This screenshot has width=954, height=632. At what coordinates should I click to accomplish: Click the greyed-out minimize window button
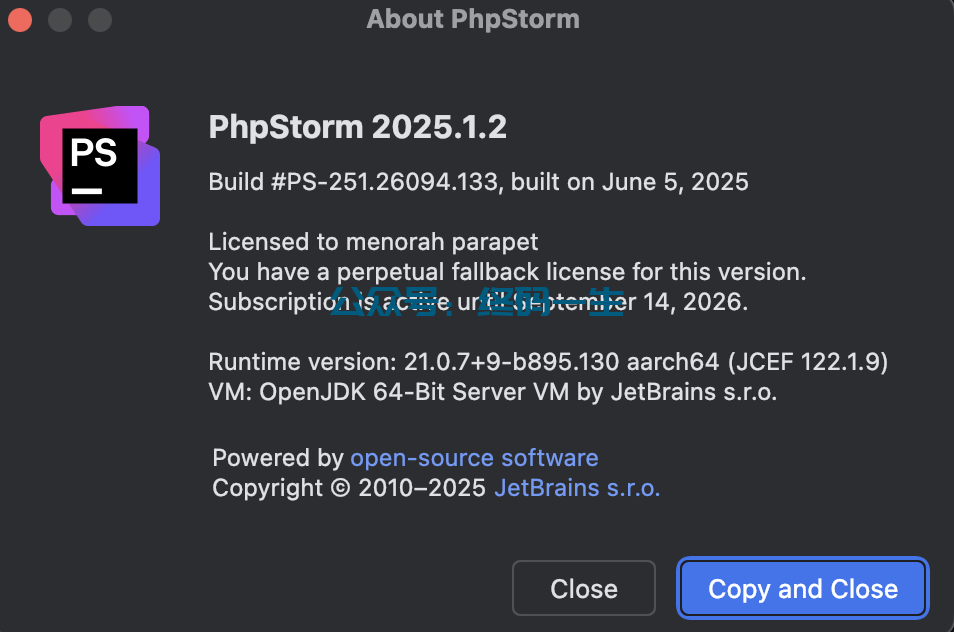tap(60, 19)
